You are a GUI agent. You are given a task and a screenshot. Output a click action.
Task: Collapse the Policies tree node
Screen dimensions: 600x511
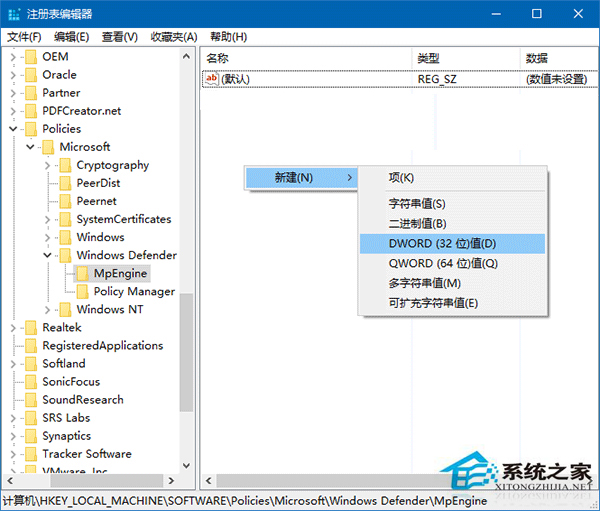point(13,129)
